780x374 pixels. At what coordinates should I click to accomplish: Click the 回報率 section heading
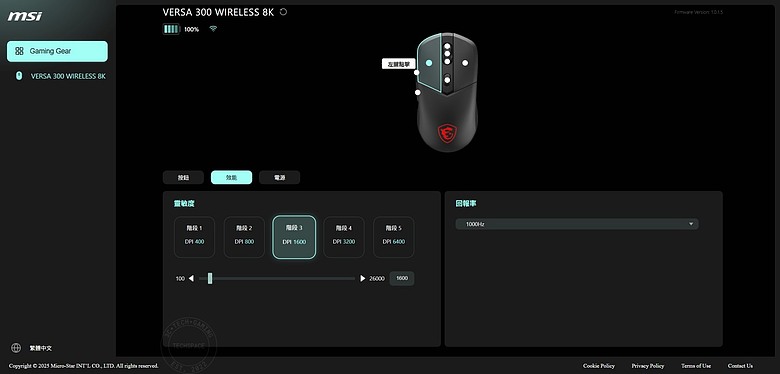click(466, 203)
